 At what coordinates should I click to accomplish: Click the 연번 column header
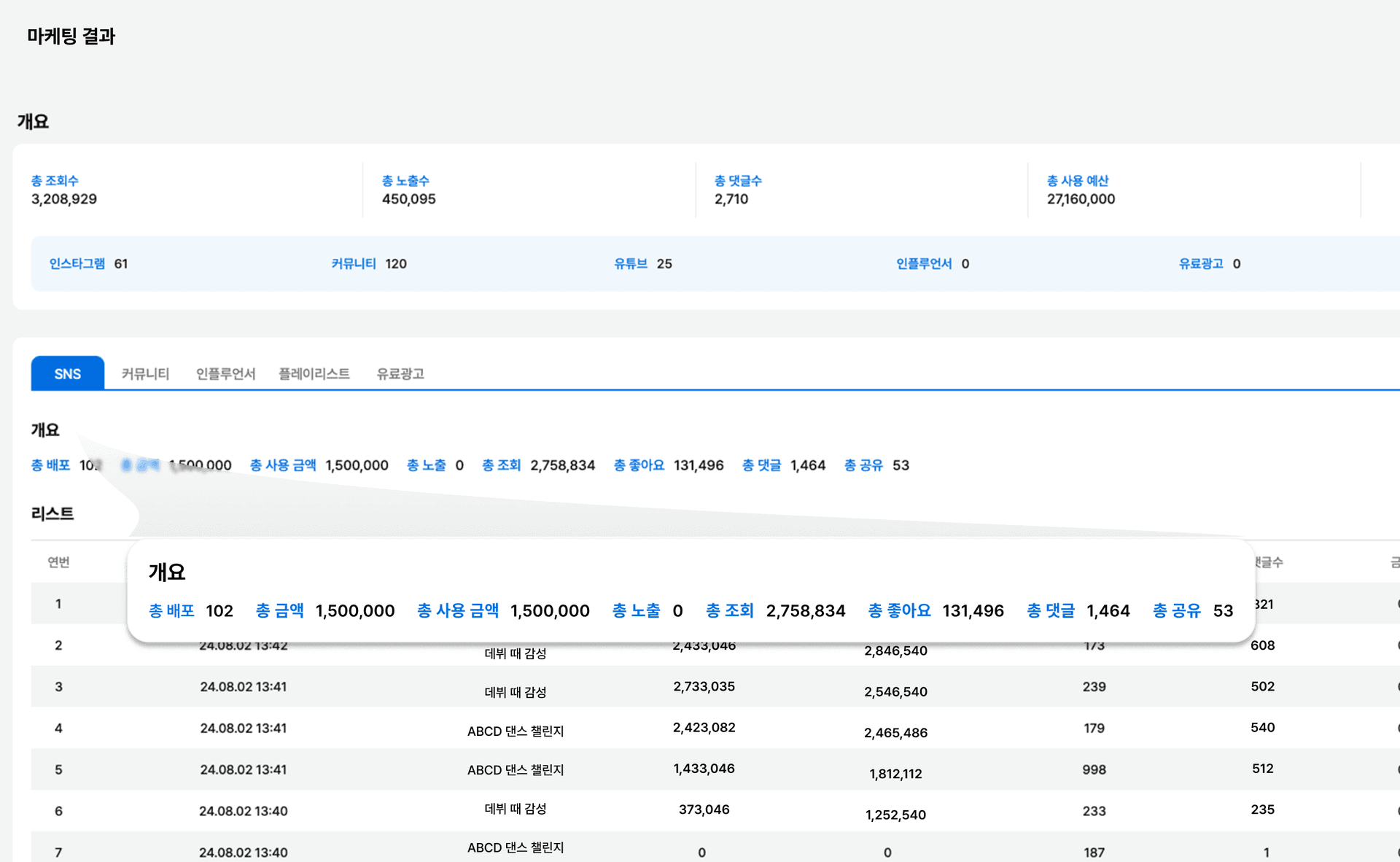58,562
